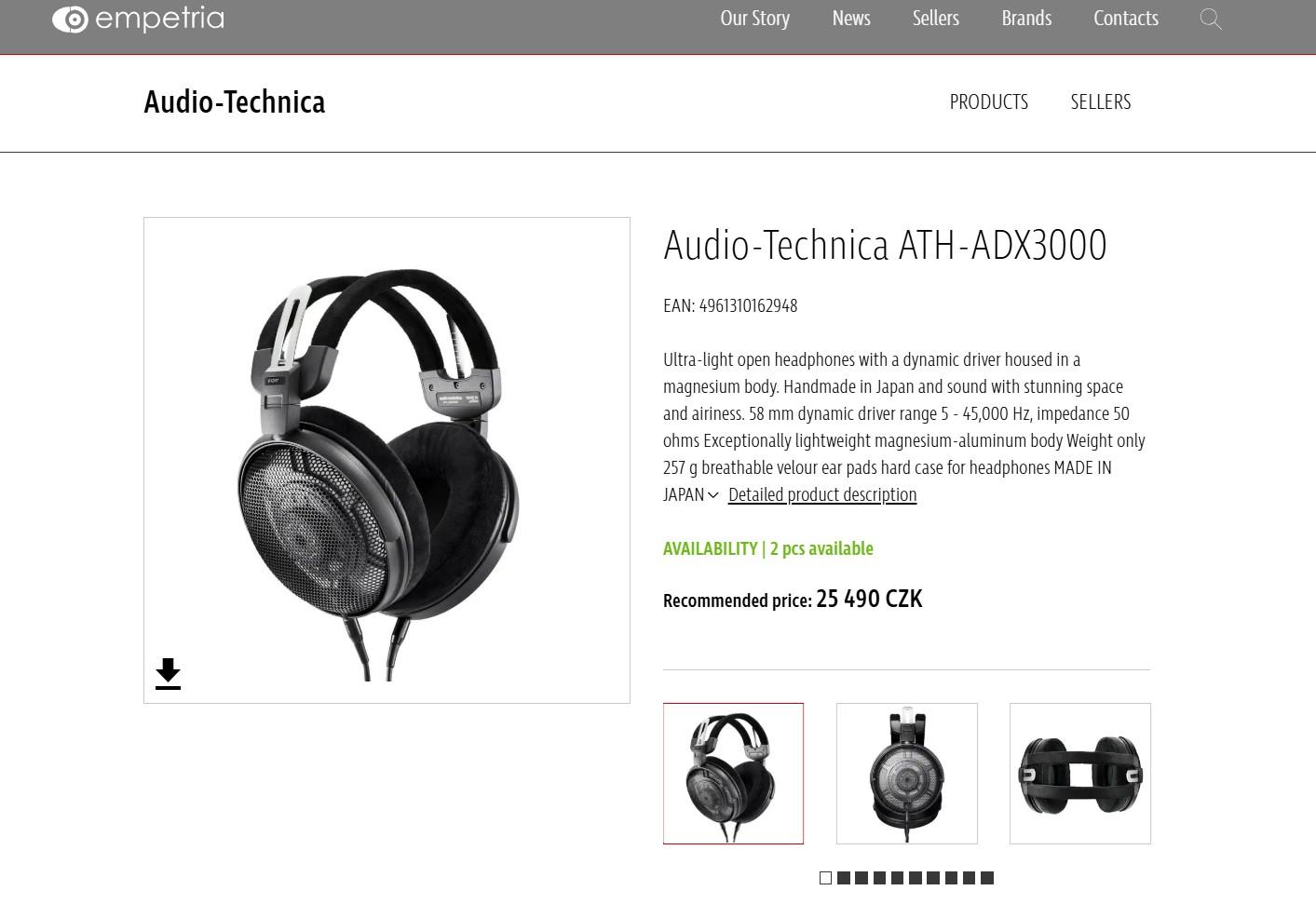This screenshot has width=1316, height=904.
Task: Go to the News page
Action: point(851,18)
